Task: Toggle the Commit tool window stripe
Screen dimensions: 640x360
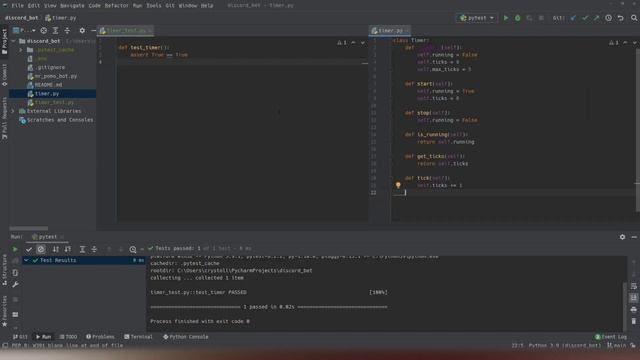Action: tap(4, 75)
